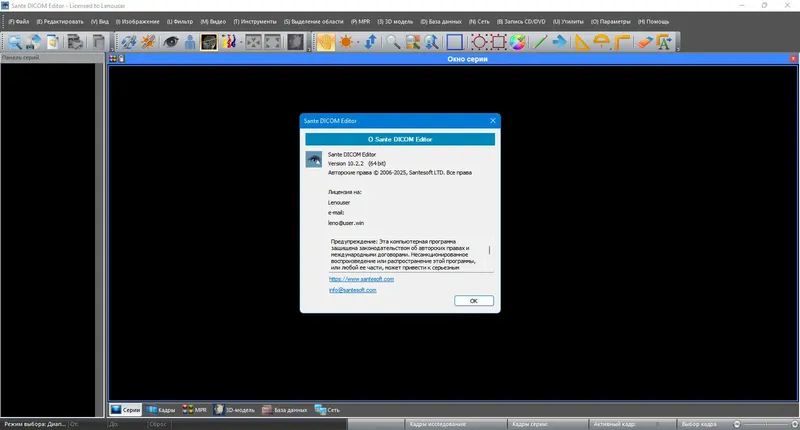Select the eraser tool

coord(644,42)
